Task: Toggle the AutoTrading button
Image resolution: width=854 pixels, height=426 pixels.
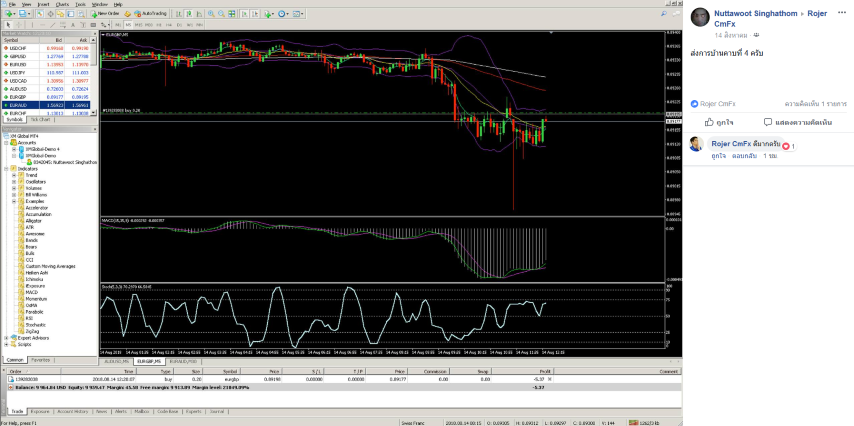Action: point(150,14)
